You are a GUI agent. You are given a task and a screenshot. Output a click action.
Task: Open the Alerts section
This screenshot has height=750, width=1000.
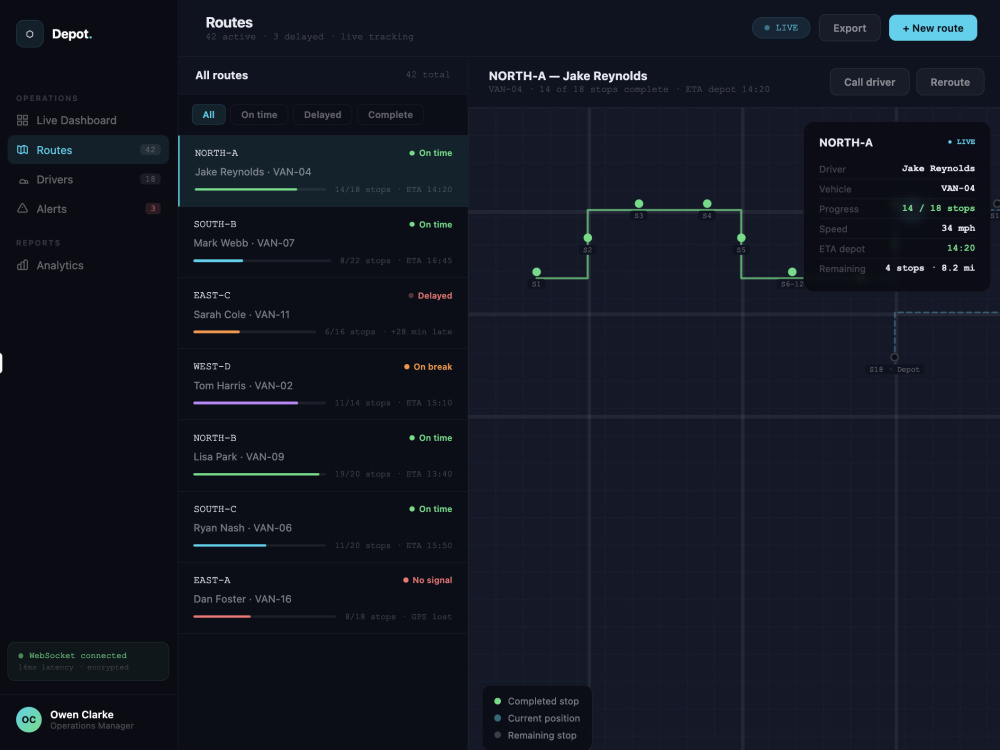88,209
